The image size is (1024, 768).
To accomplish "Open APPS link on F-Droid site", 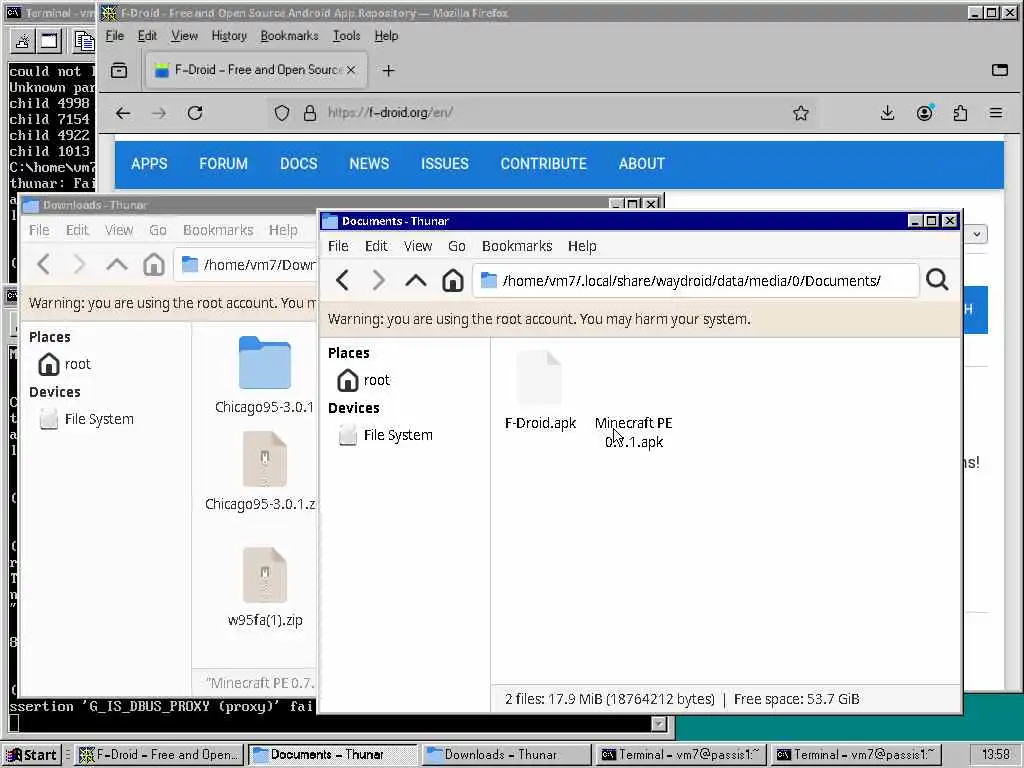I will 149,164.
